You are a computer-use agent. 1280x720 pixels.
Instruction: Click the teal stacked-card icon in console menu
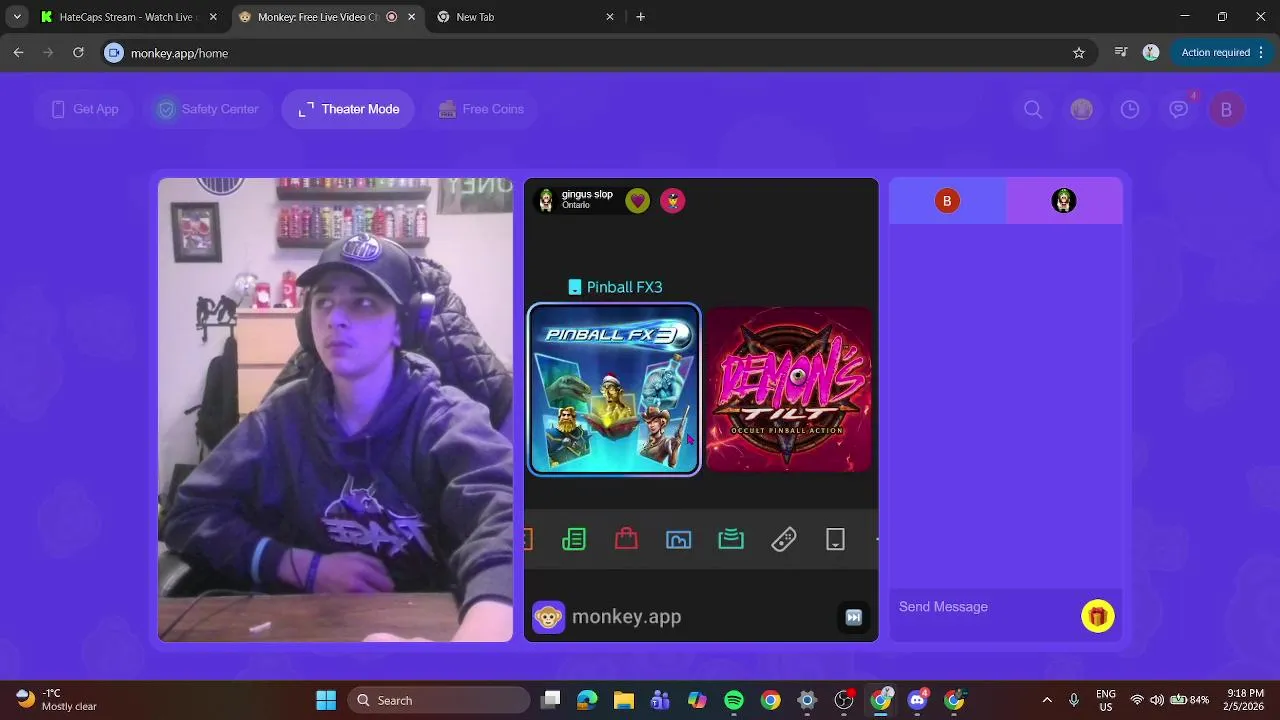[731, 540]
